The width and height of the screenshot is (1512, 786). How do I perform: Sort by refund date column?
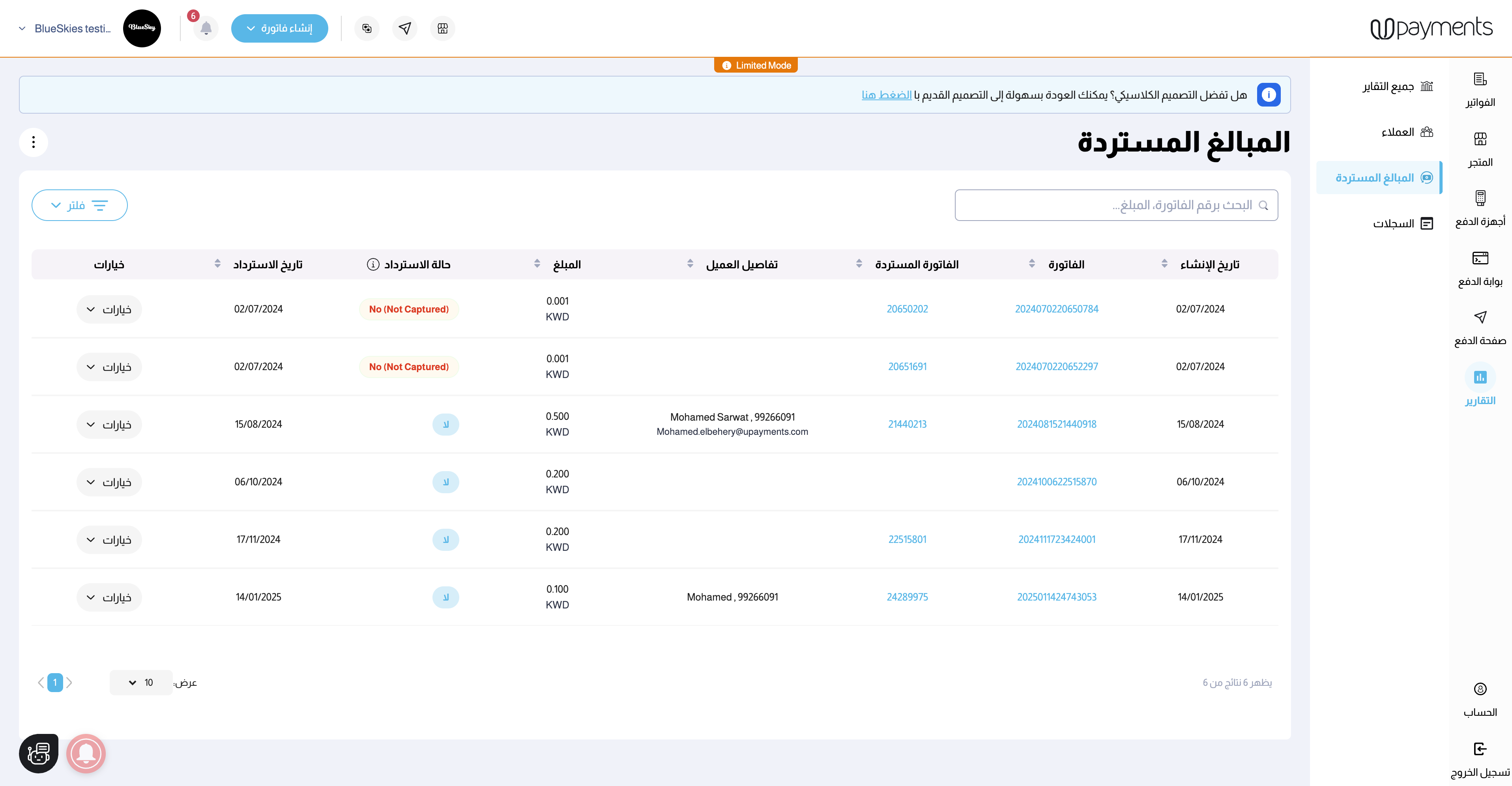[218, 264]
